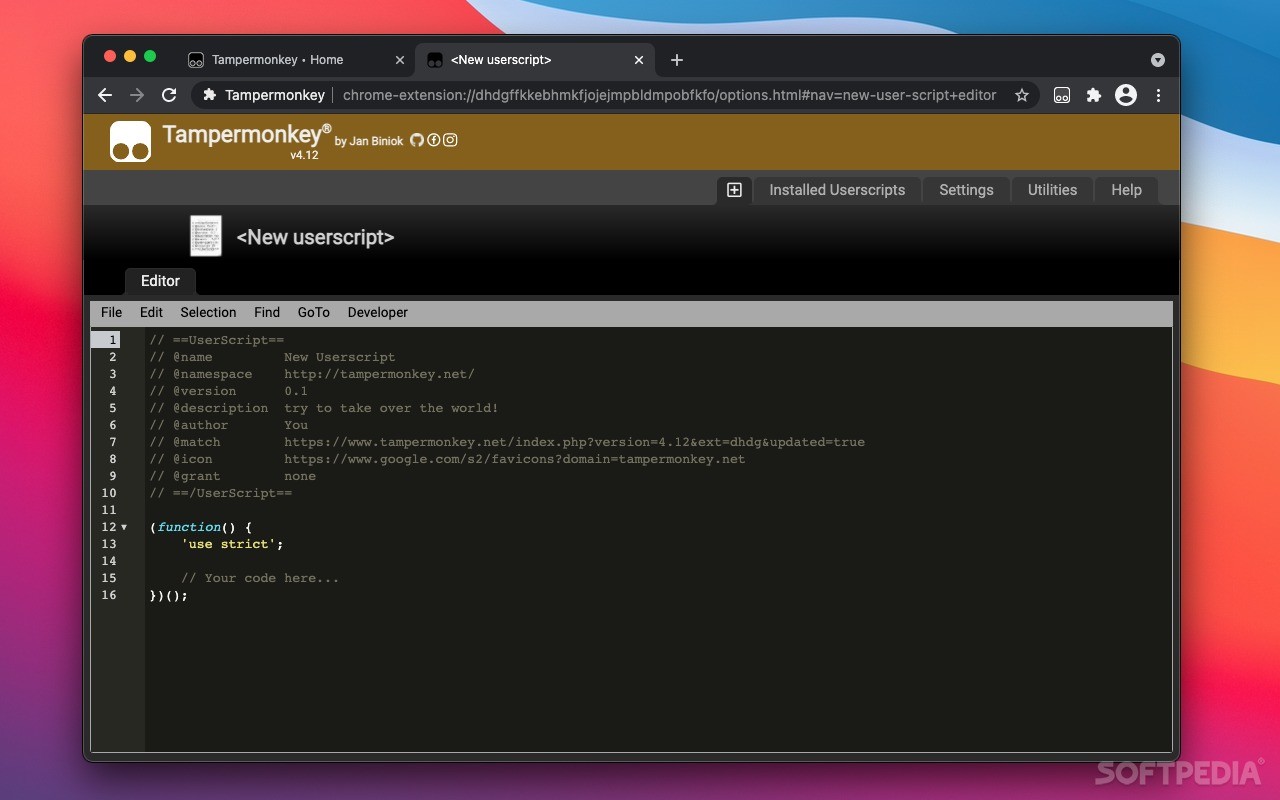The height and width of the screenshot is (800, 1280).
Task: Open Extensions puzzle icon
Action: coord(1094,95)
